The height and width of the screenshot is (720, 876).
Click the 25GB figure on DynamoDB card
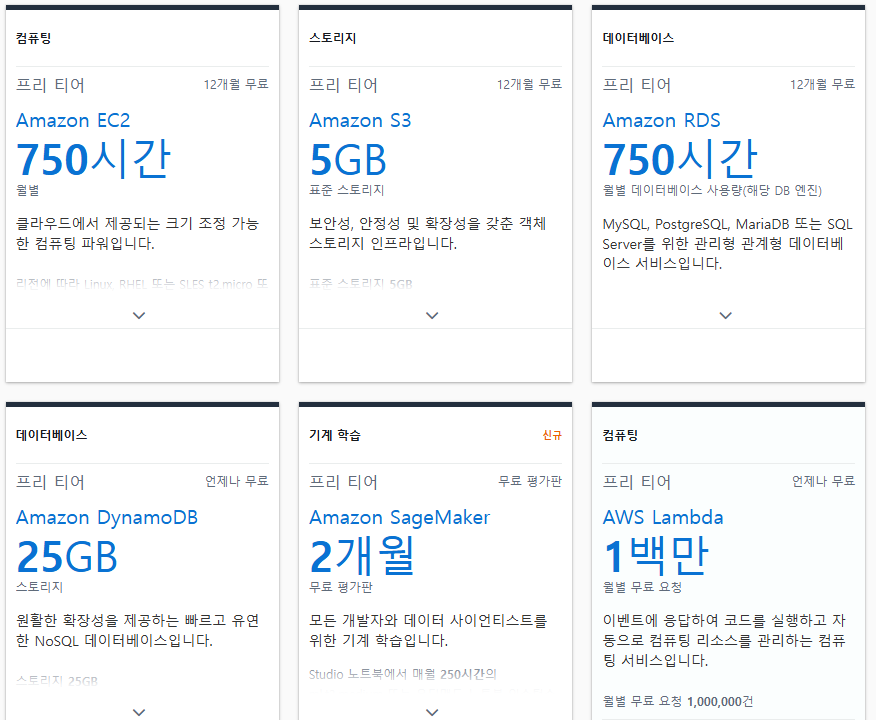click(x=66, y=557)
